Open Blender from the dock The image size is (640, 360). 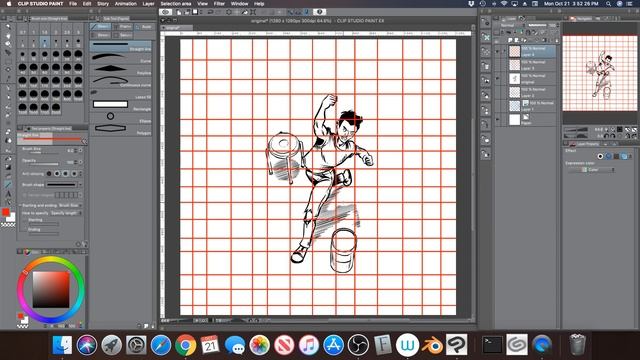click(432, 345)
